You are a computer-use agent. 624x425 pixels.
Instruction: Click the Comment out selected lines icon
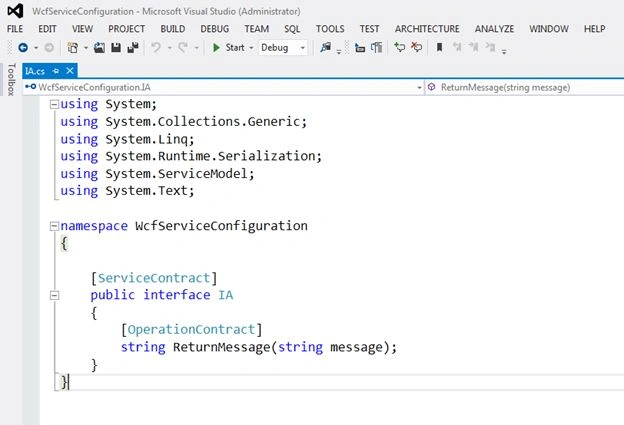tap(400, 48)
